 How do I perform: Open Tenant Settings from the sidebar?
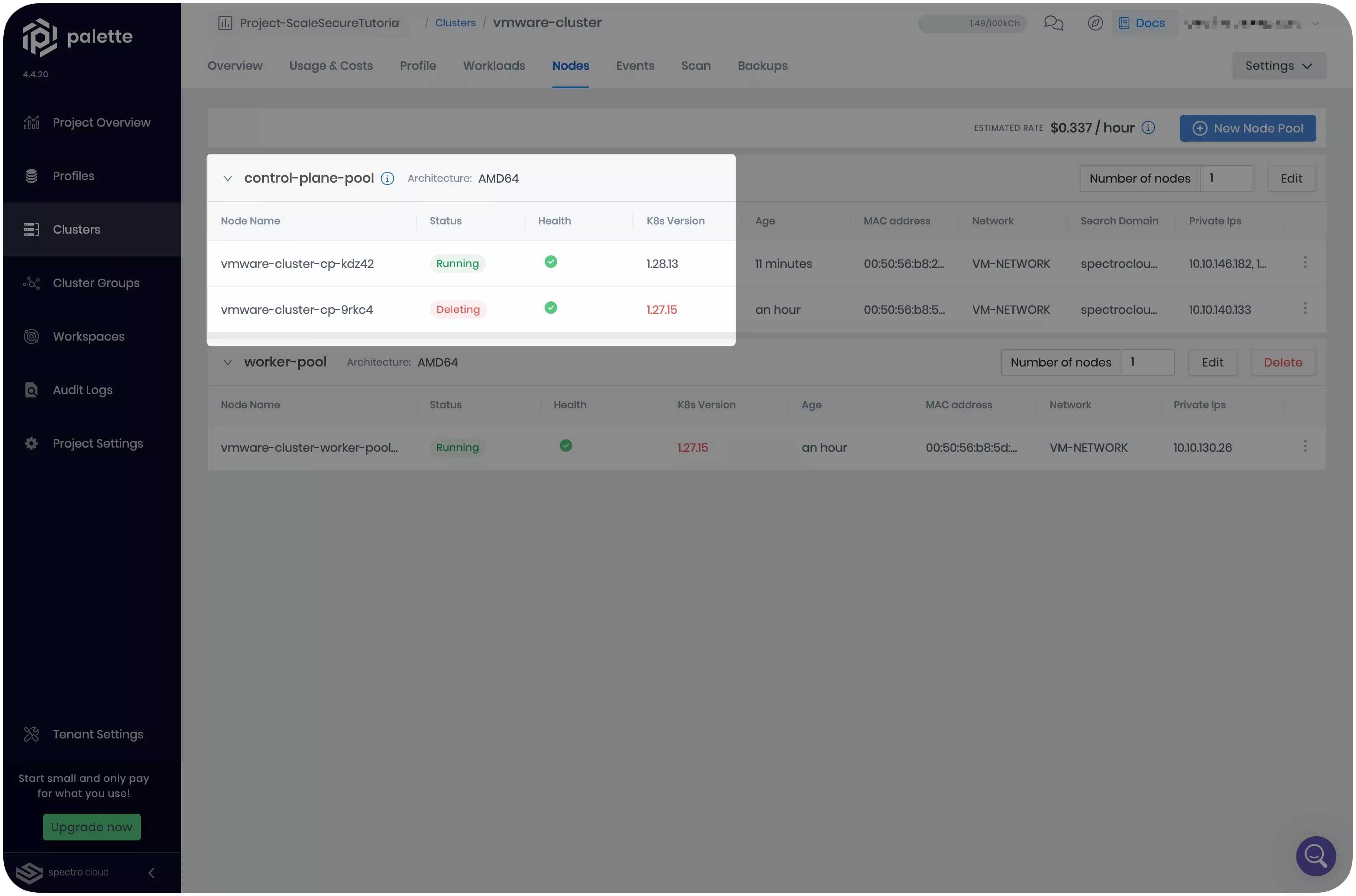[98, 734]
